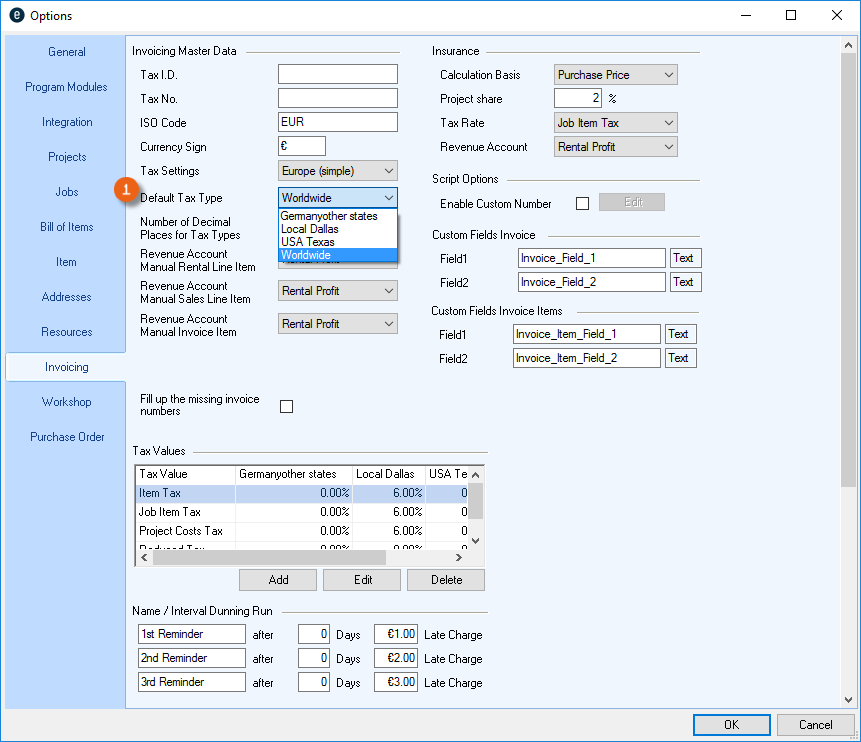Confirm settings with the OK button
The width and height of the screenshot is (861, 742).
tap(731, 725)
